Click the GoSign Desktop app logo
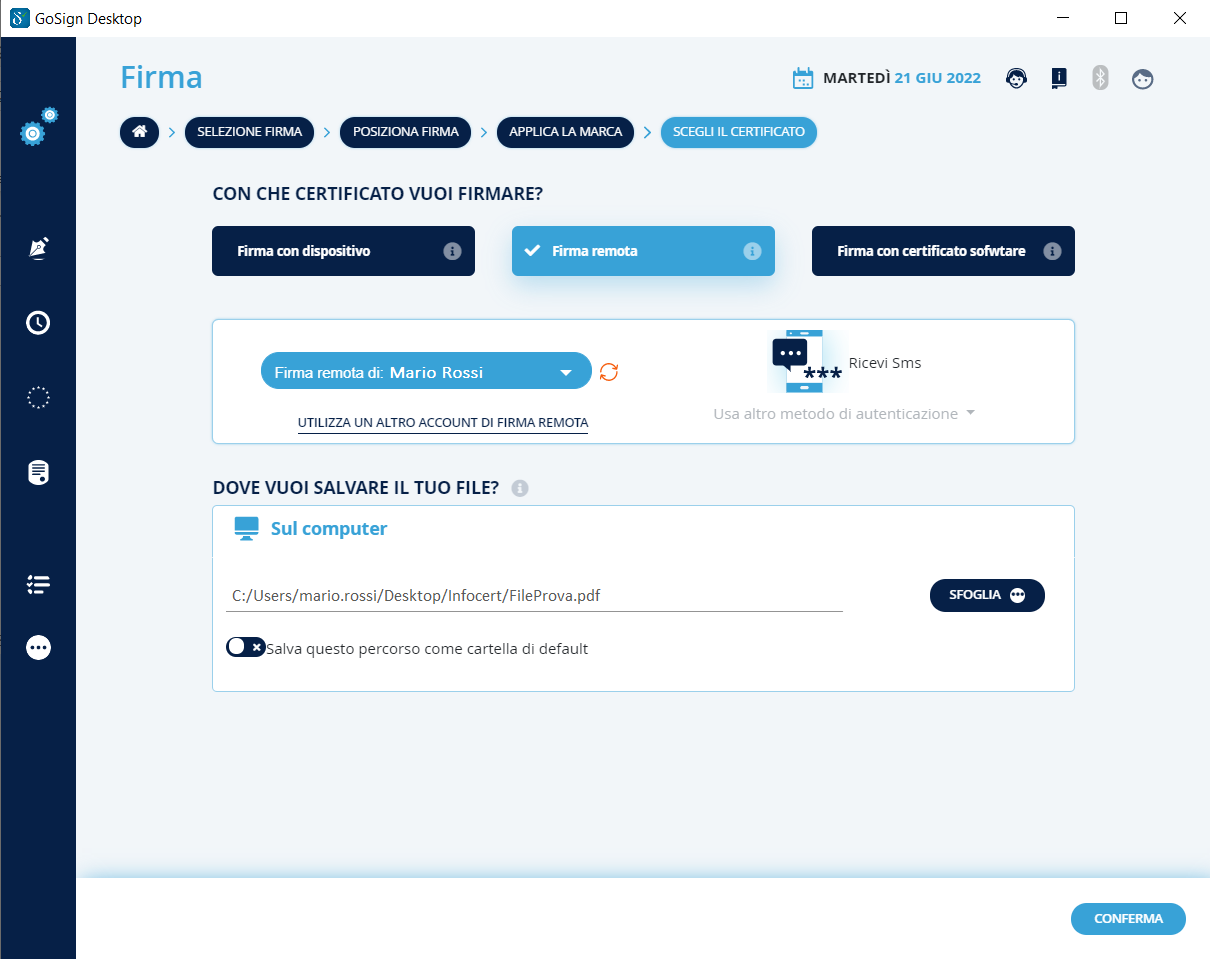Viewport: 1210px width, 959px height. [18, 18]
